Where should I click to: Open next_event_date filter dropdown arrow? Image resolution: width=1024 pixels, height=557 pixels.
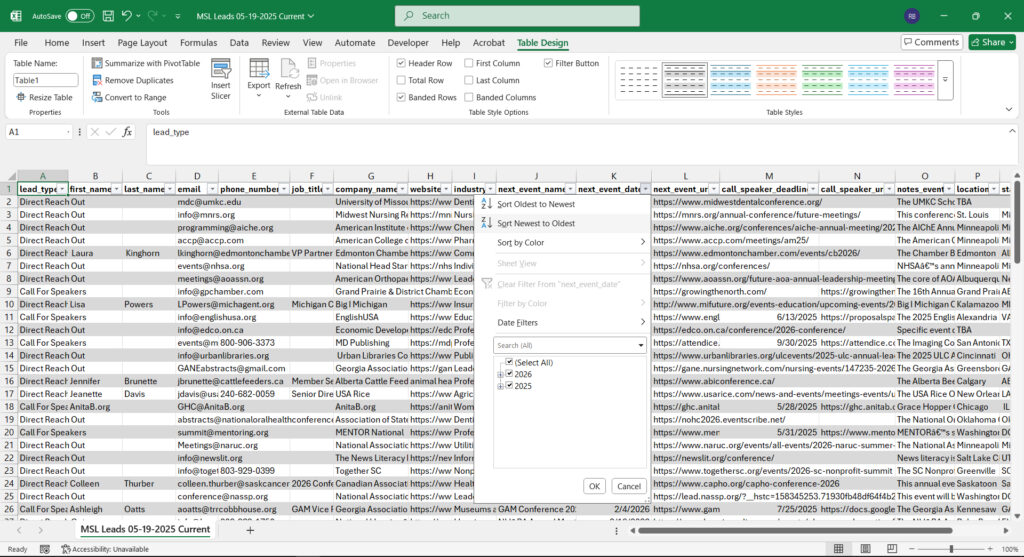[645, 189]
